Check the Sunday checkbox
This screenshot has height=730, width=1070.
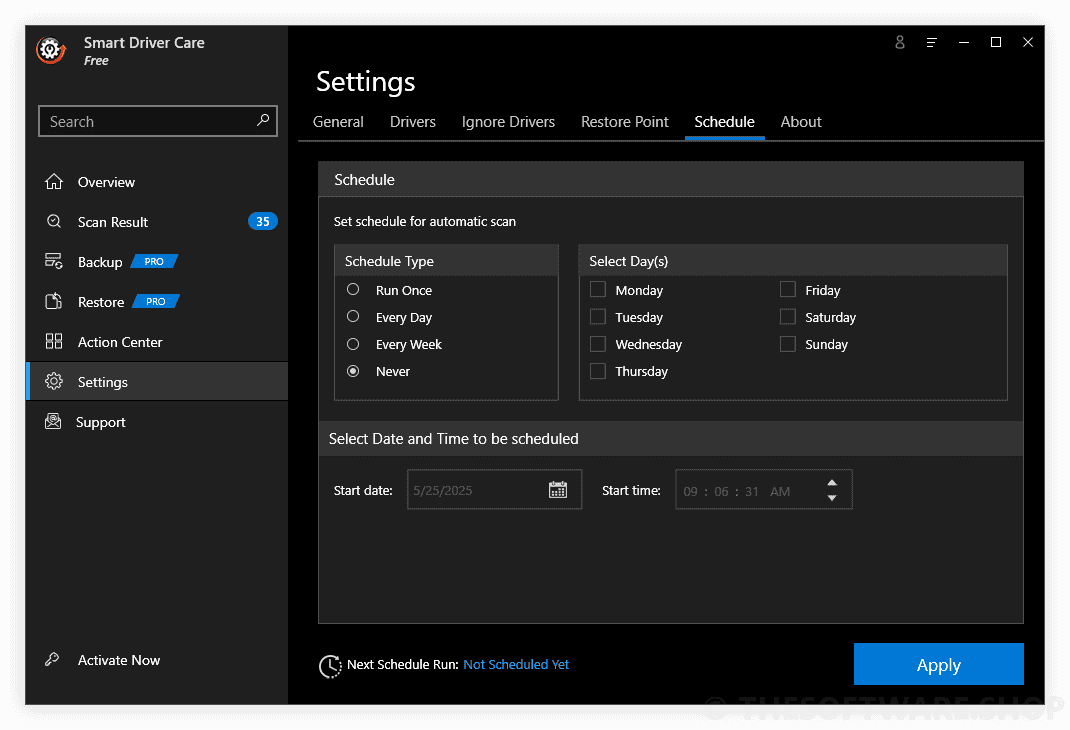pyautogui.click(x=787, y=344)
